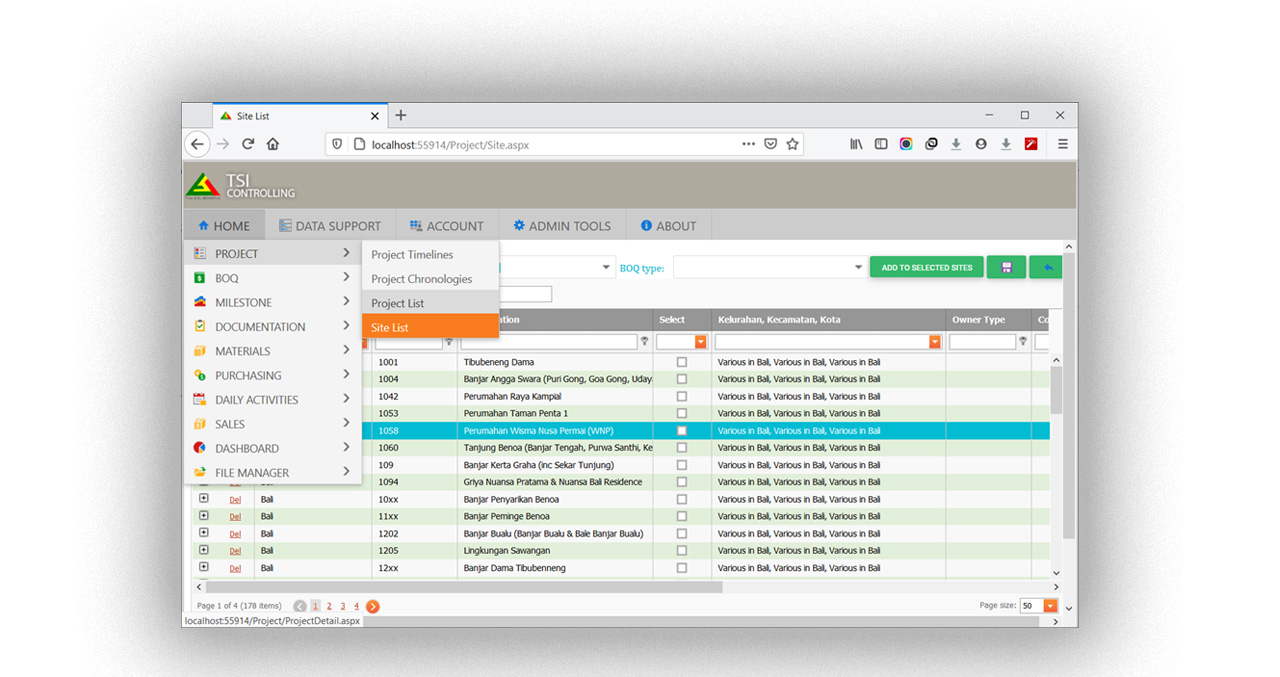1280x677 pixels.
Task: Open the DATA SUPPORT menu
Action: [330, 225]
